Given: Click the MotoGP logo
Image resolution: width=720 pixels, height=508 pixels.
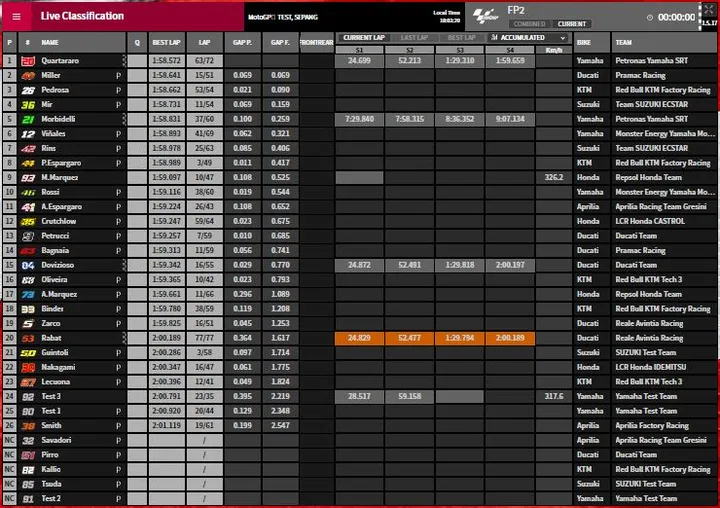Looking at the screenshot, I should 485,16.
